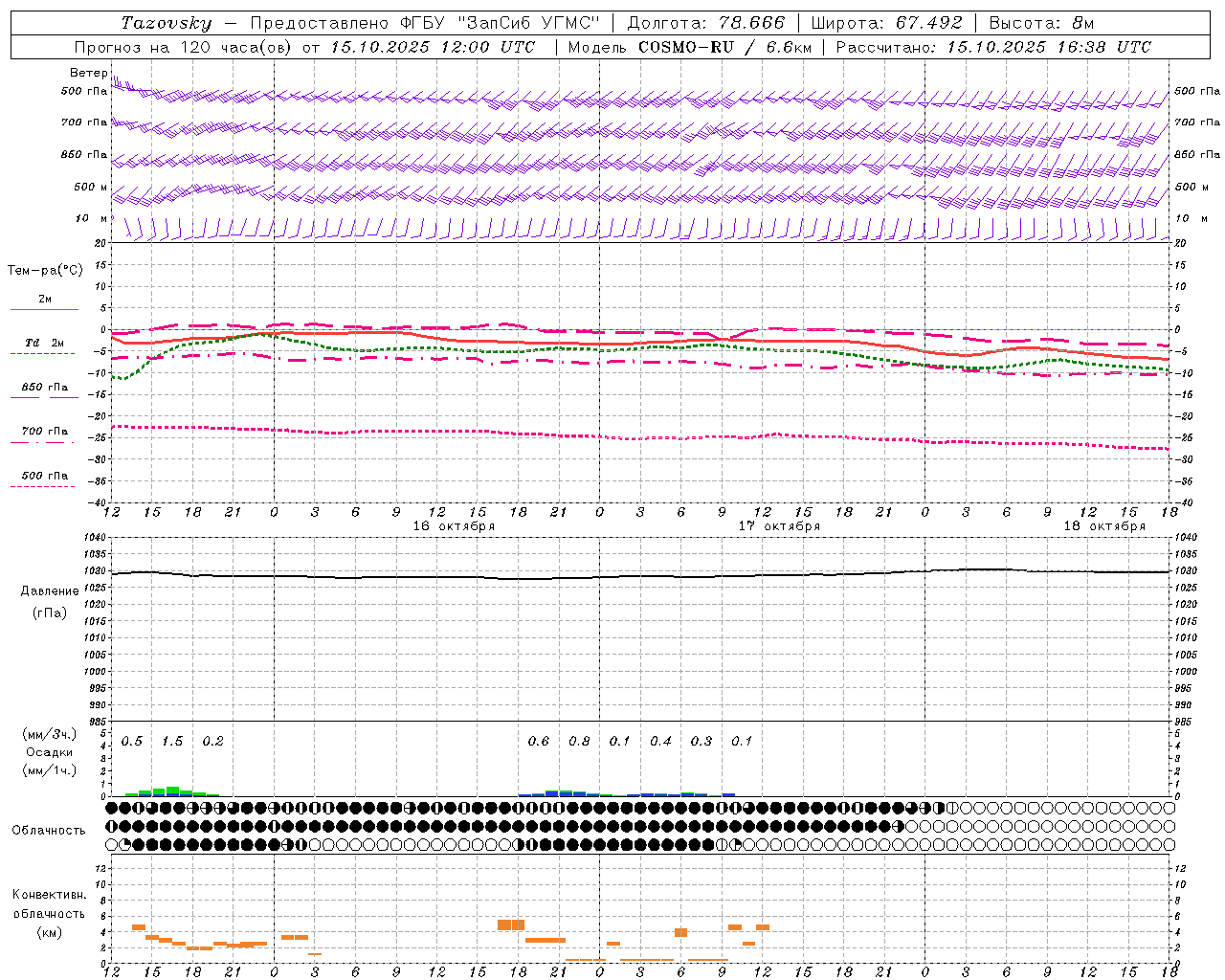Image resolution: width=1225 pixels, height=980 pixels.
Task: Click the Конвективн. convective cloud label
Action: point(50,896)
